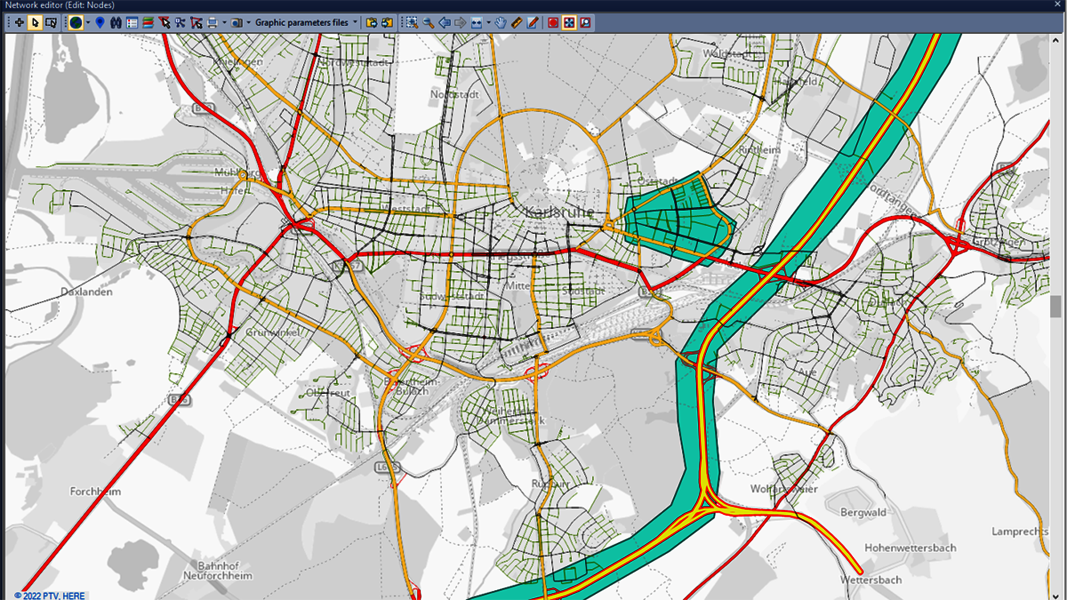Click the globe background map icon
The height and width of the screenshot is (600, 1067).
pos(74,22)
